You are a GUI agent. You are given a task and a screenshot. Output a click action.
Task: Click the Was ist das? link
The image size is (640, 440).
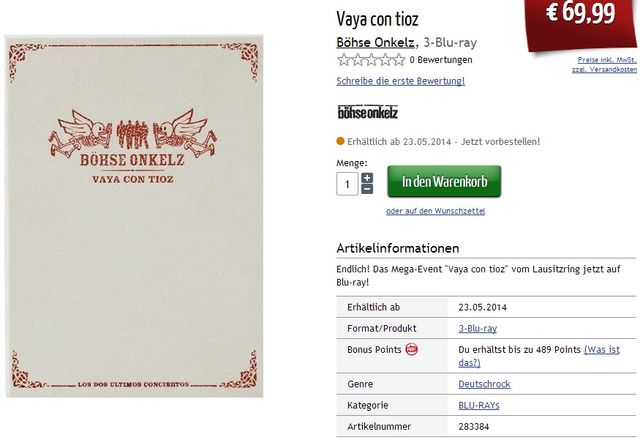[539, 356]
